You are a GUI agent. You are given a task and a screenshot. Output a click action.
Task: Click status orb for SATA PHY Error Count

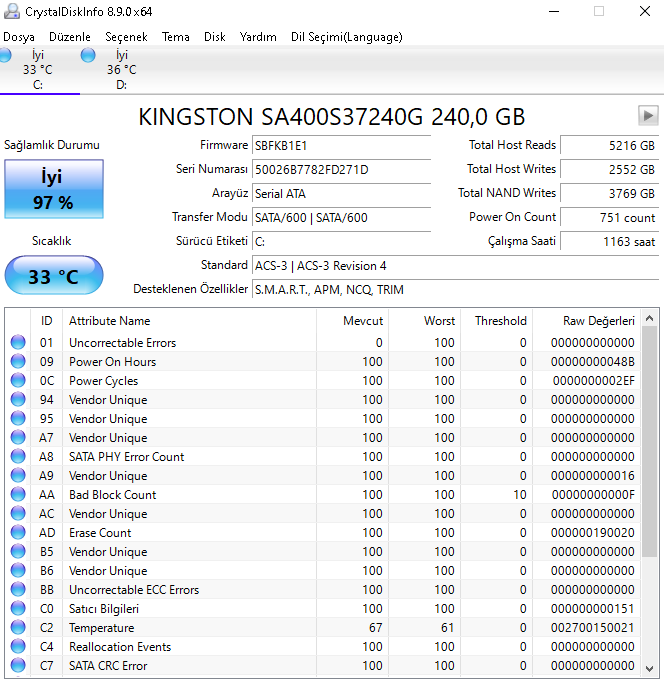pos(18,456)
